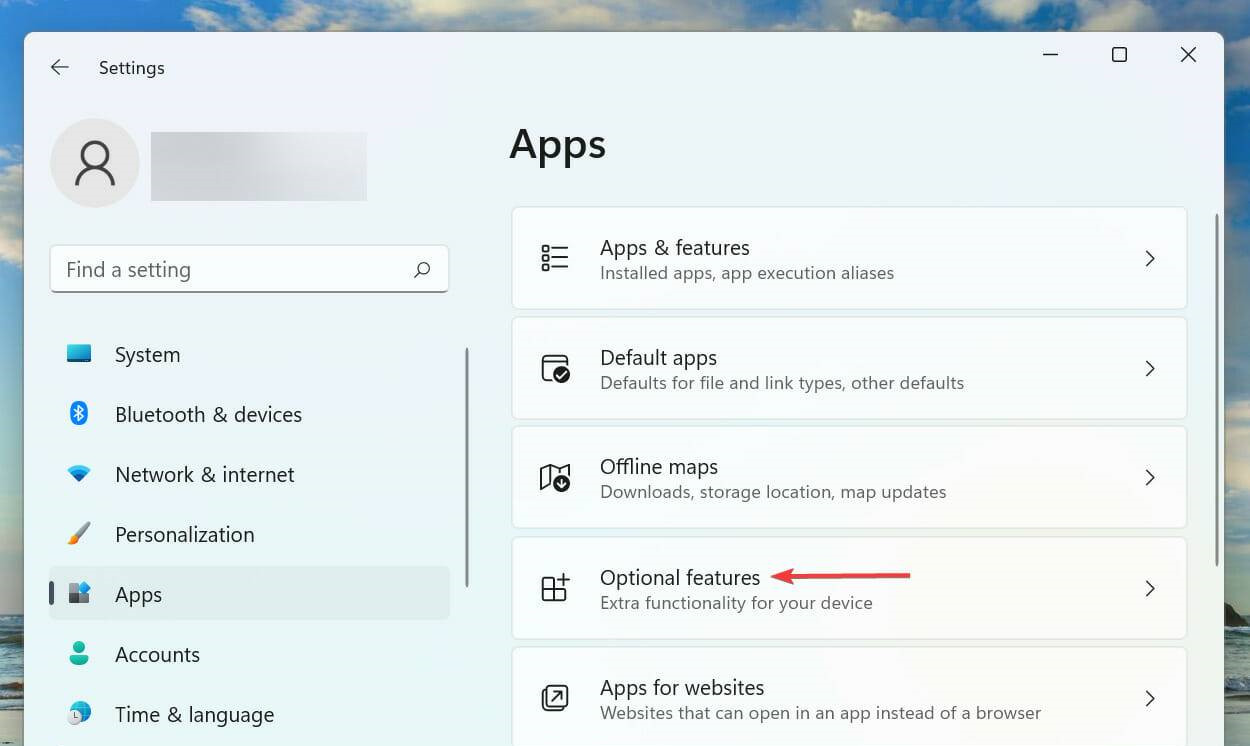The width and height of the screenshot is (1250, 746).
Task: Click the Personalization paintbrush icon
Action: coord(79,534)
